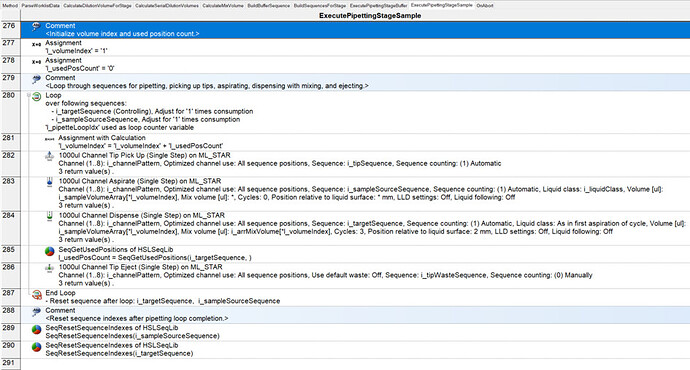Click 'Reset sequence after loop' line
This screenshot has height=370, width=690.
(163, 301)
